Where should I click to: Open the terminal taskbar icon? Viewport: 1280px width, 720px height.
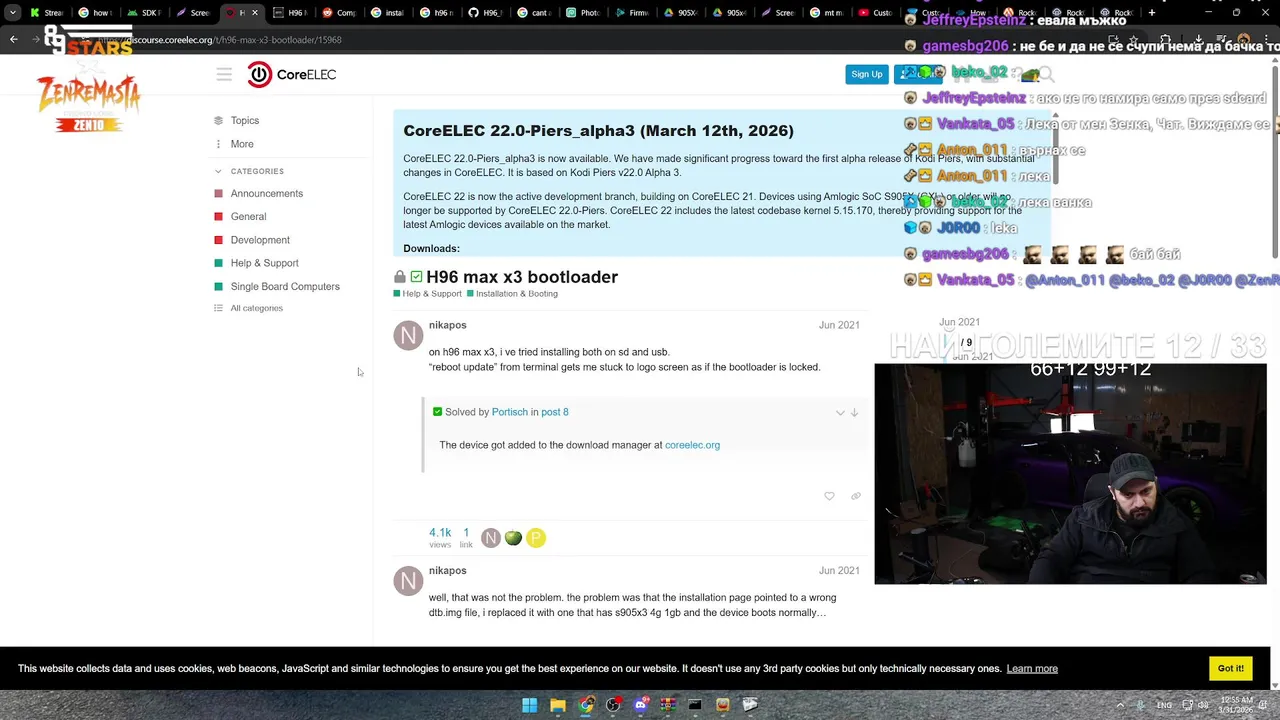click(x=695, y=705)
